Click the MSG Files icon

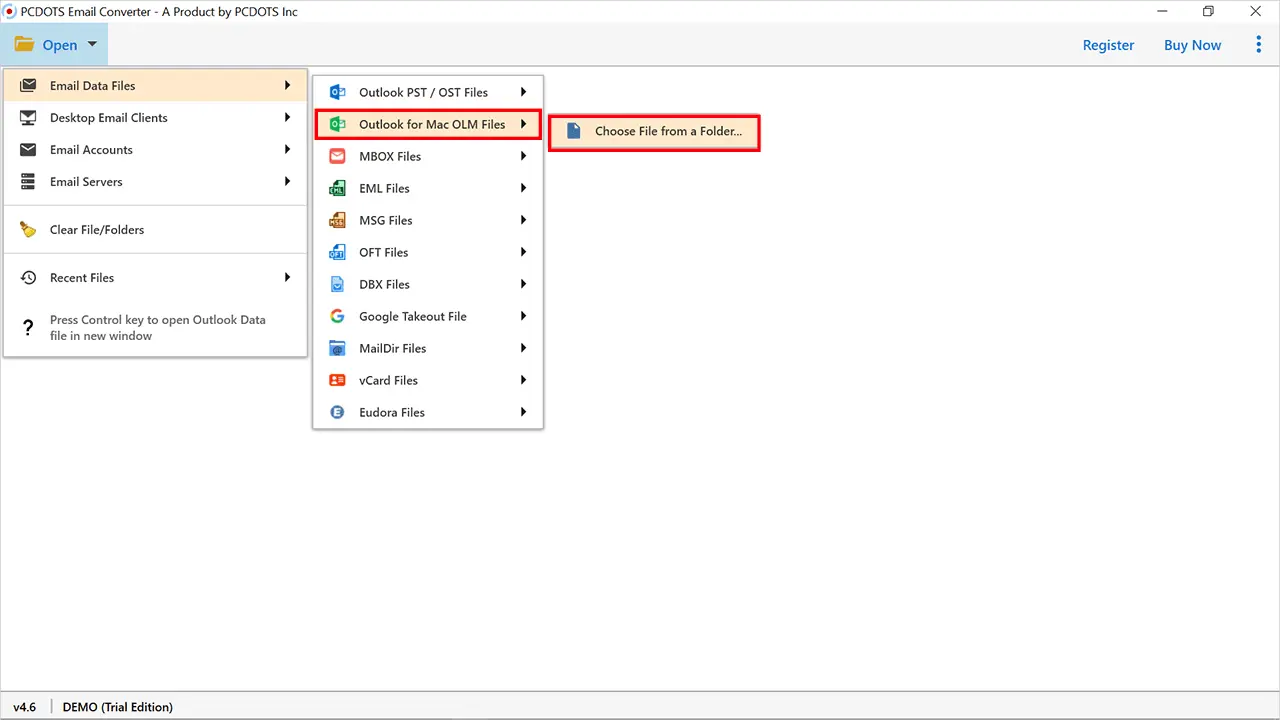338,220
